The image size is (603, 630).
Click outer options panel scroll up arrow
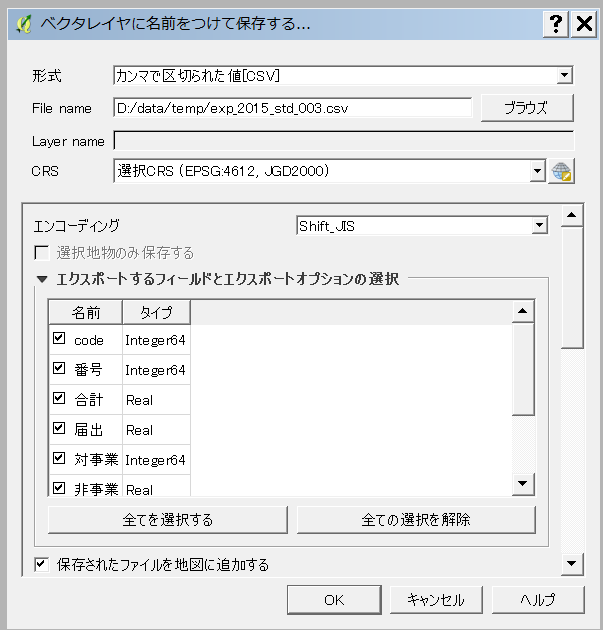[572, 216]
